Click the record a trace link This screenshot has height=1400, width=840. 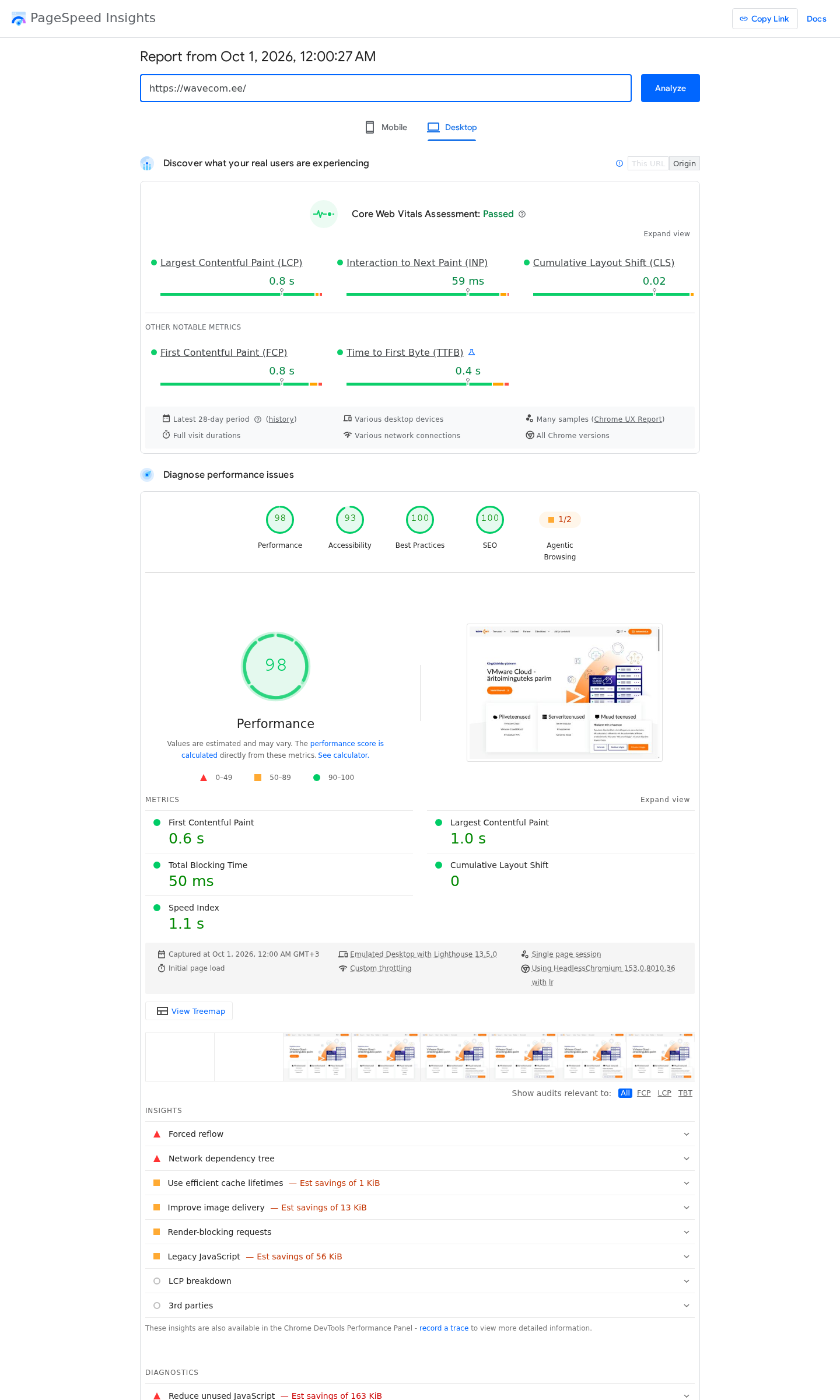pos(444,1328)
